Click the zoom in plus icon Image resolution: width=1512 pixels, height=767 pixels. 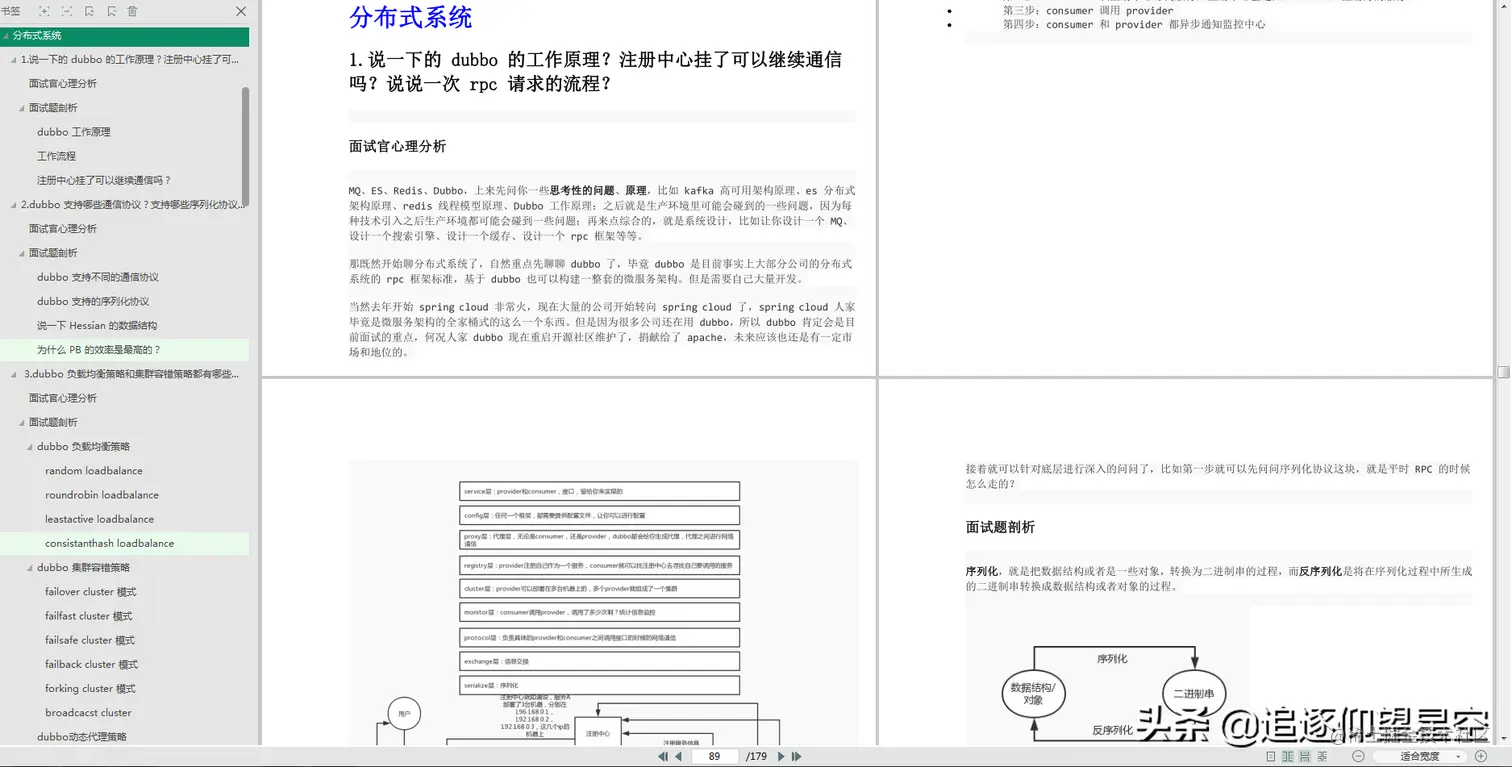click(1480, 756)
